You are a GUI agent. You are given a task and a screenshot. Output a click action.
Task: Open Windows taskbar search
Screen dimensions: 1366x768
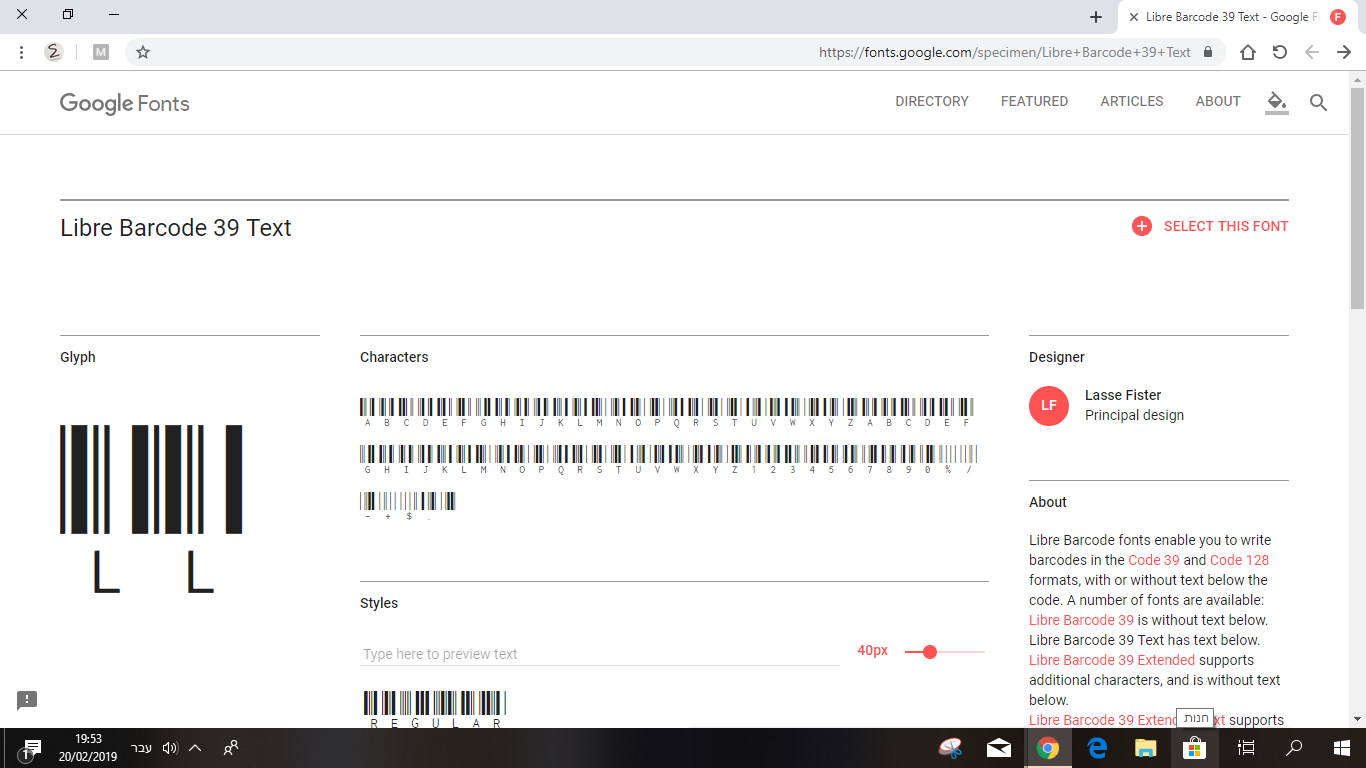coord(1294,748)
